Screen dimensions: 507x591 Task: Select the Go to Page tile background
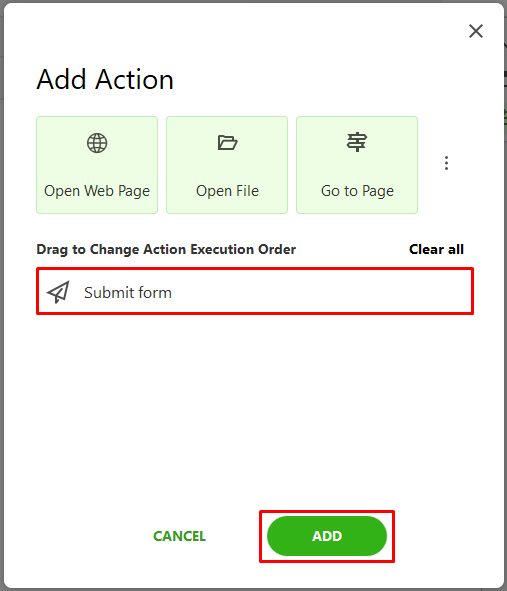(357, 165)
